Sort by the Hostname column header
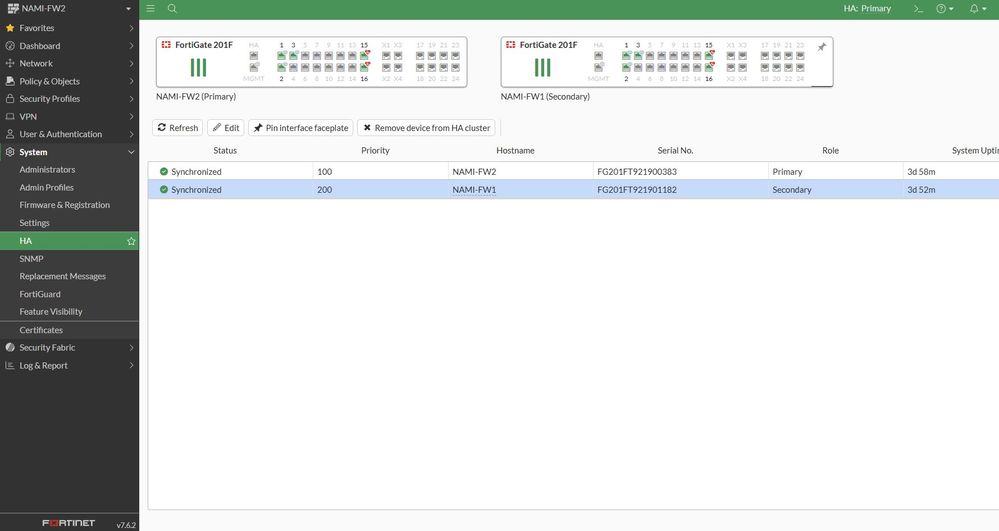This screenshot has width=999, height=531. (x=515, y=150)
